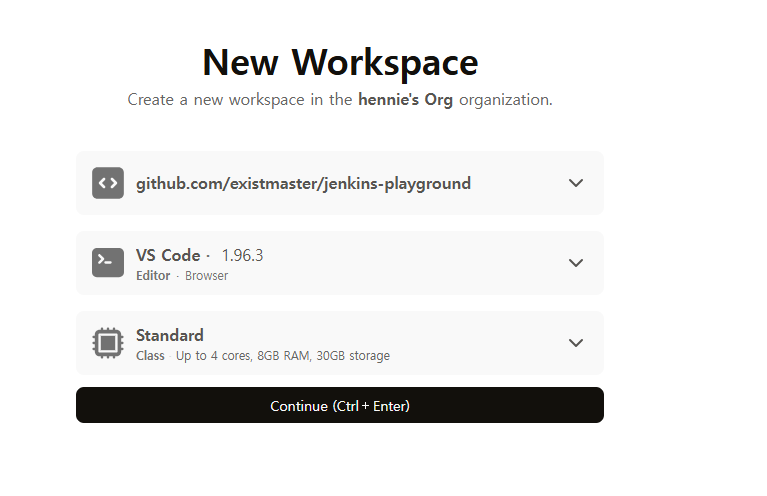Expand the repository selection chevron
The width and height of the screenshot is (767, 496).
click(576, 183)
